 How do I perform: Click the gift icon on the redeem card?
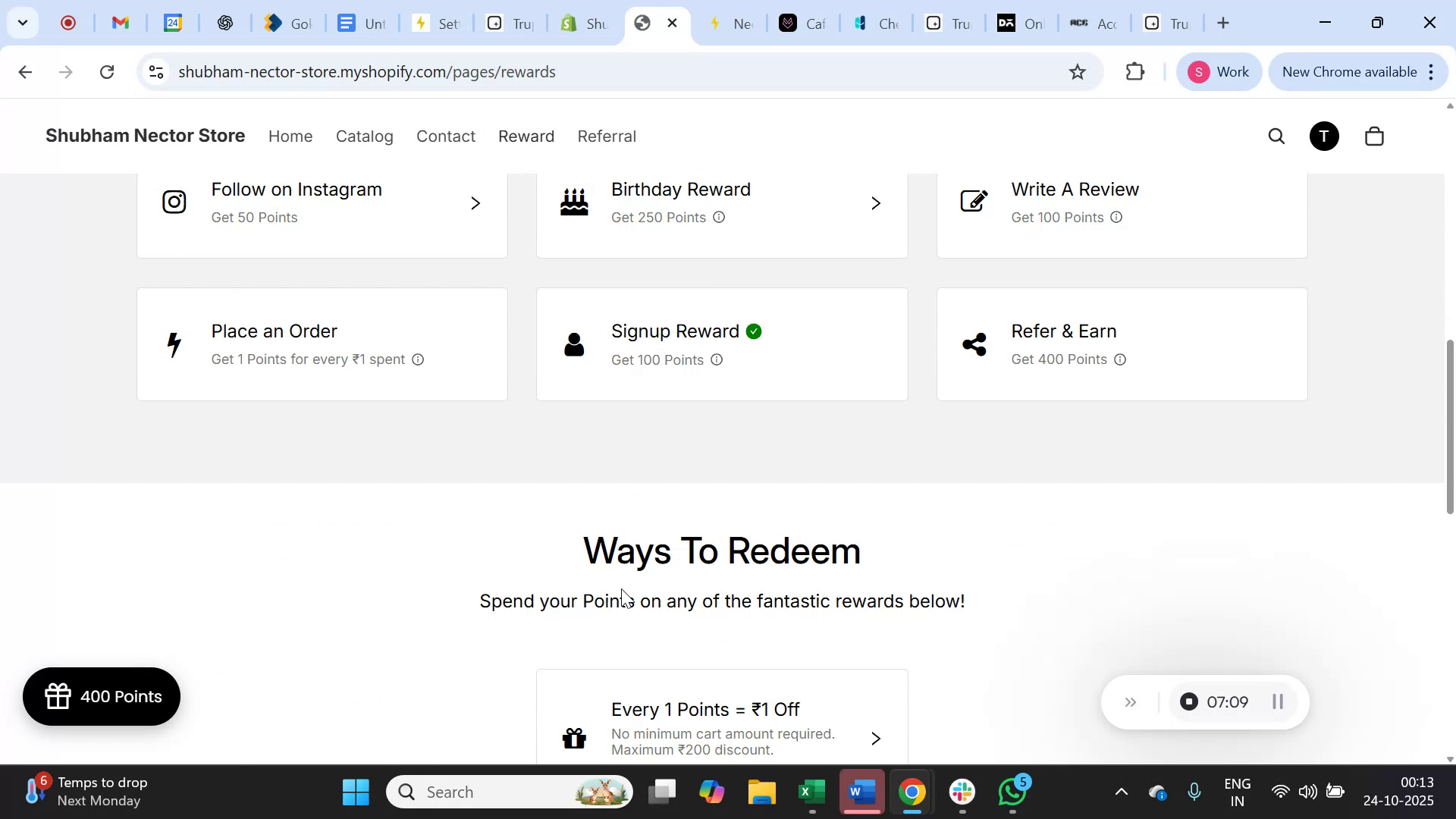(x=574, y=738)
